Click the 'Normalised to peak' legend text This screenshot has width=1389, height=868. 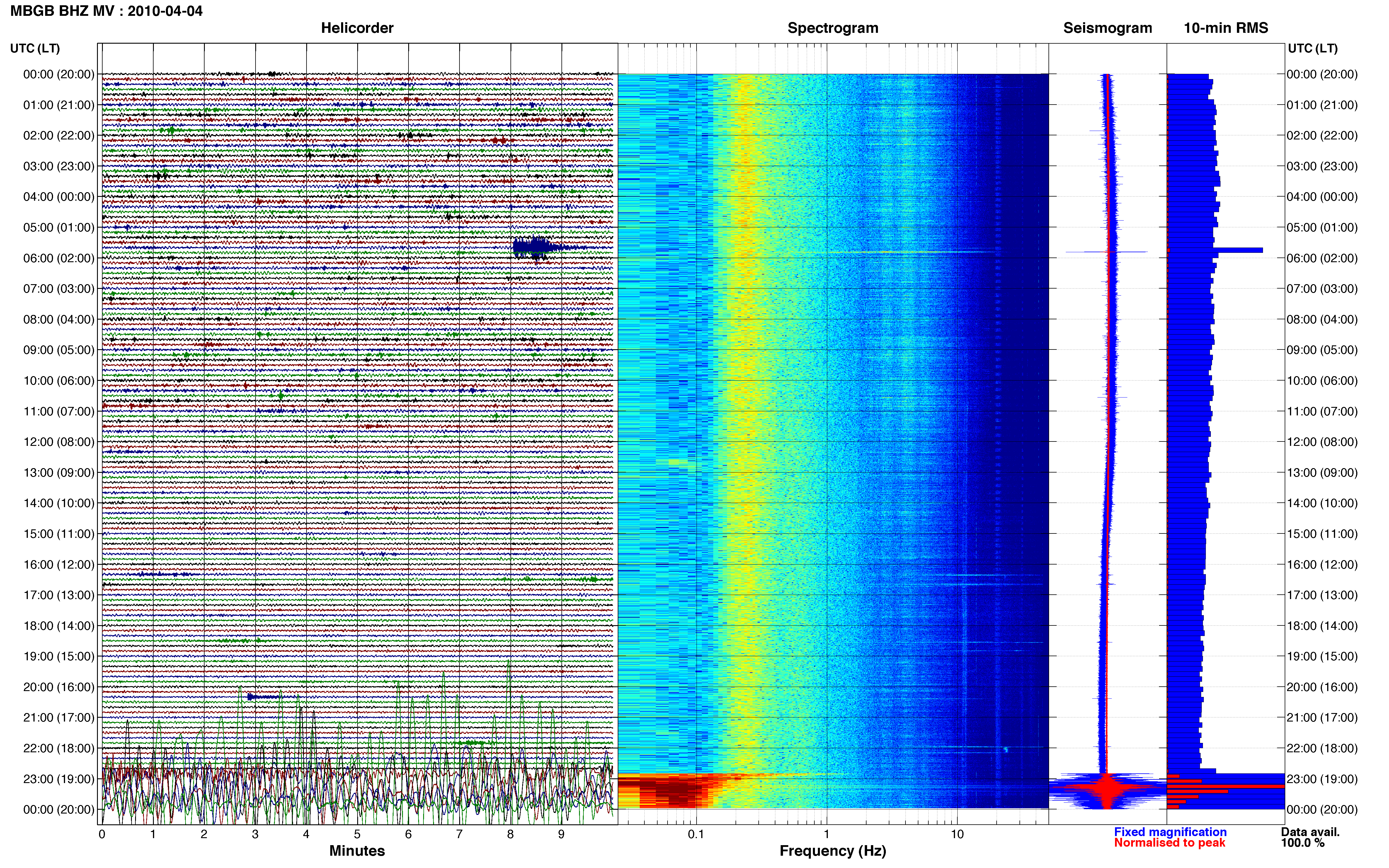(x=1170, y=843)
